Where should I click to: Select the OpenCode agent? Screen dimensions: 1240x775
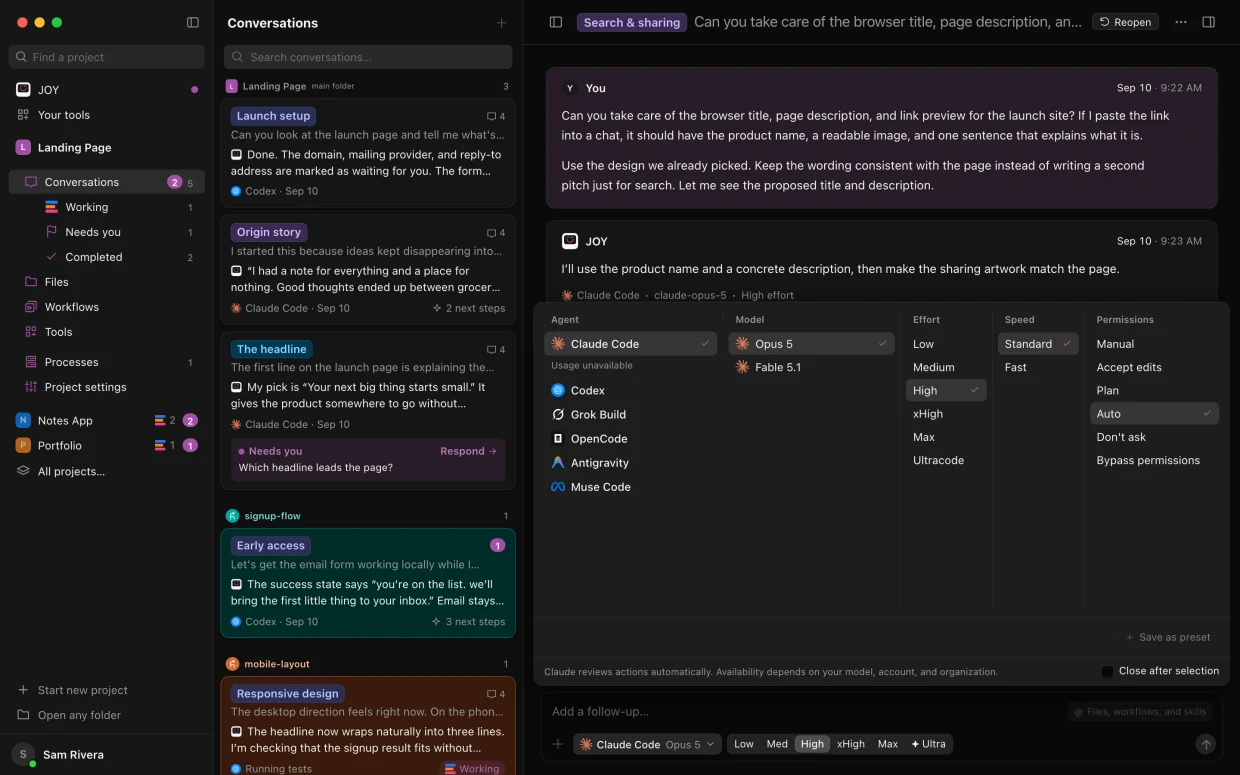630,438
